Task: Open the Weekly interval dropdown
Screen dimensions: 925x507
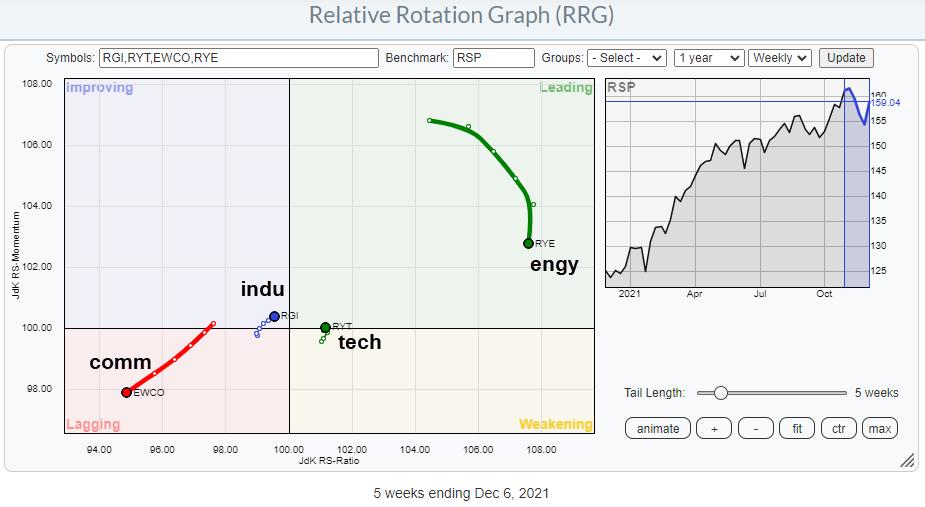Action: pyautogui.click(x=780, y=58)
